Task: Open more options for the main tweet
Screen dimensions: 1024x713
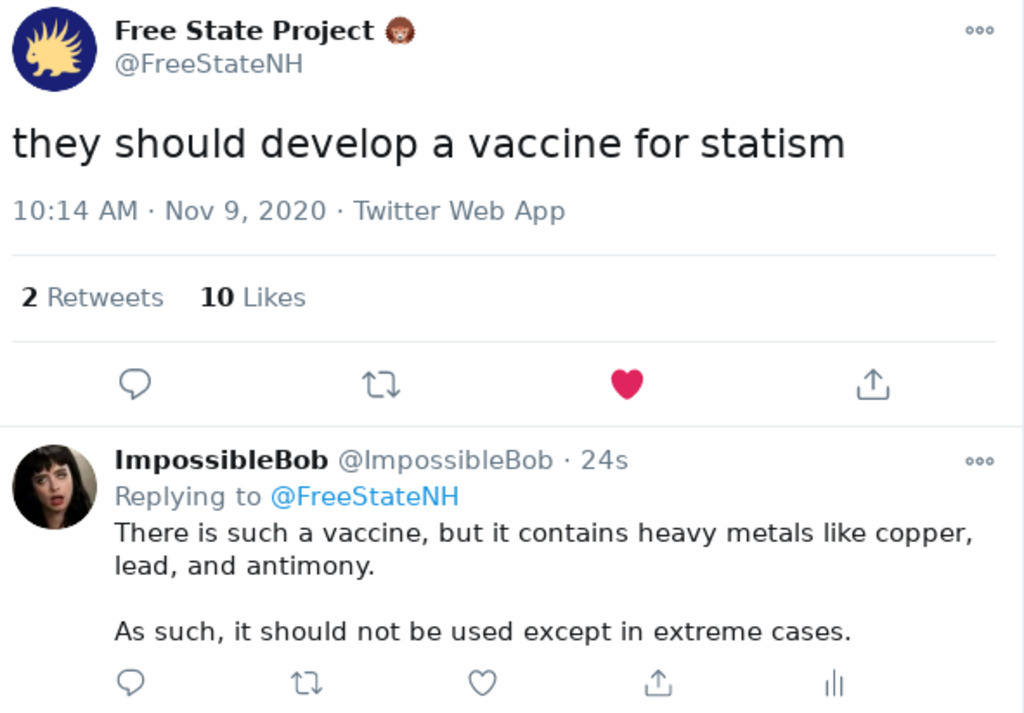Action: coord(979,31)
